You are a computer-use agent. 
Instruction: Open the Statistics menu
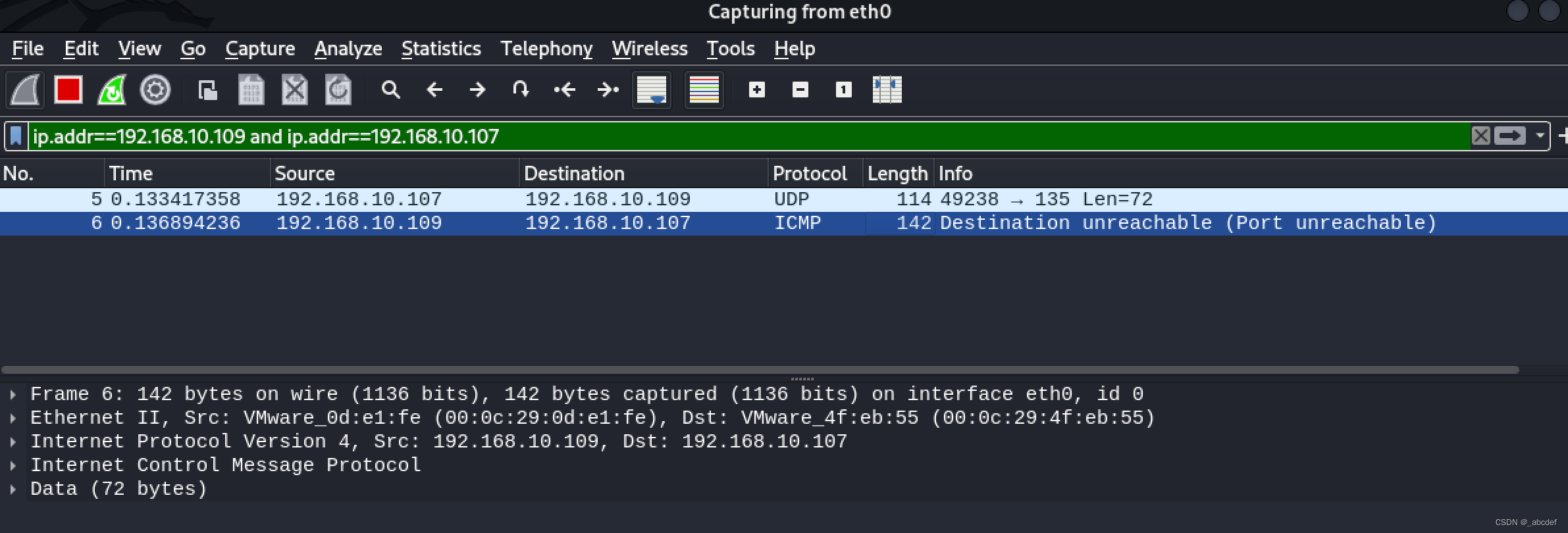tap(441, 49)
